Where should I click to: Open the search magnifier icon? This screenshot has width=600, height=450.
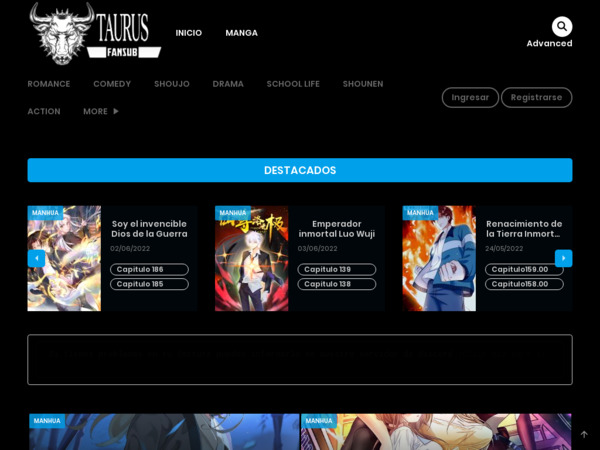pyautogui.click(x=562, y=26)
